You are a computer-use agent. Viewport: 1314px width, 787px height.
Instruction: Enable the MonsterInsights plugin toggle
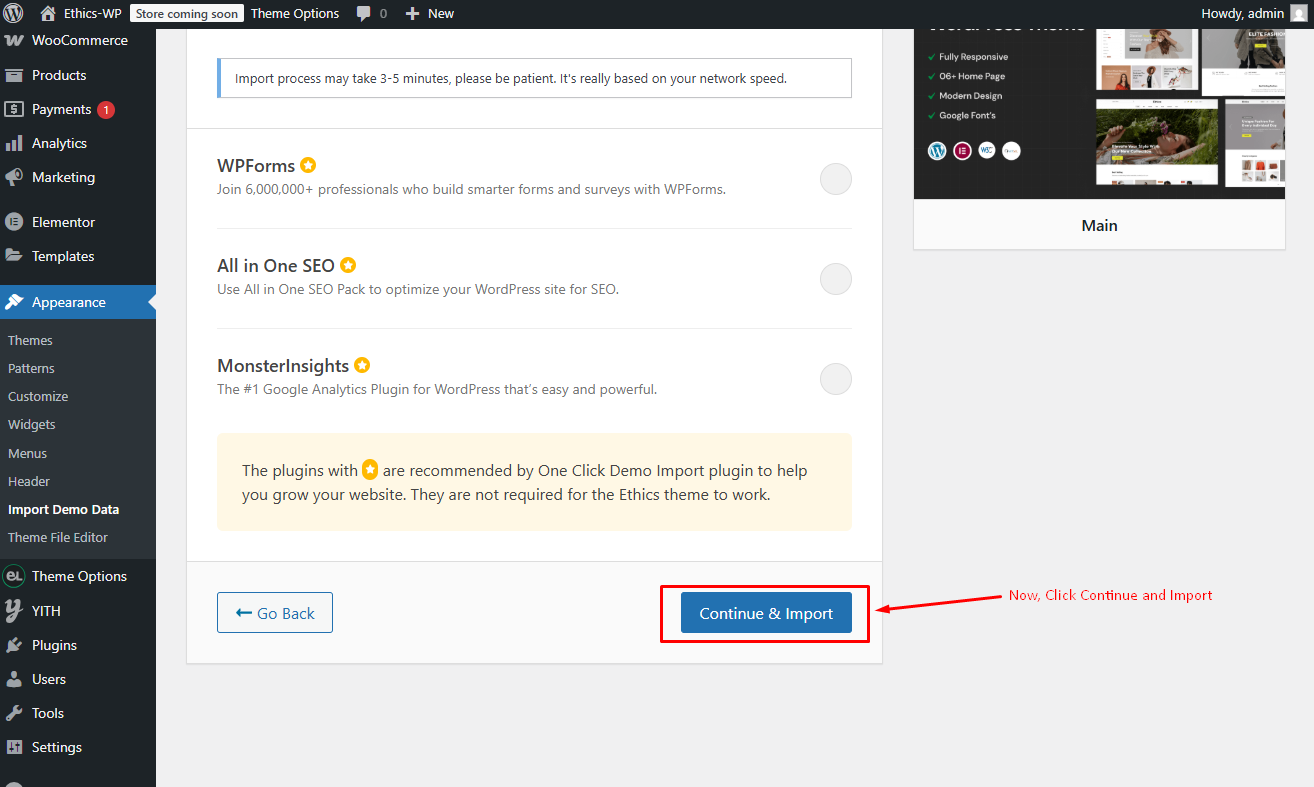pos(836,380)
